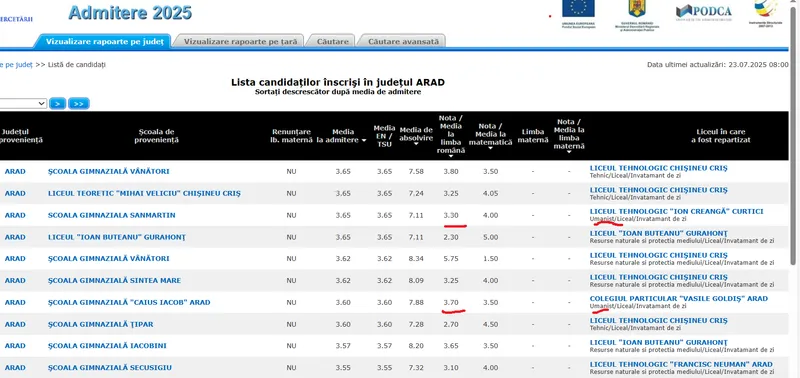Screen dimensions: 800x378
Task: Select the 5.00 mathematics grade cell
Action: tap(490, 237)
